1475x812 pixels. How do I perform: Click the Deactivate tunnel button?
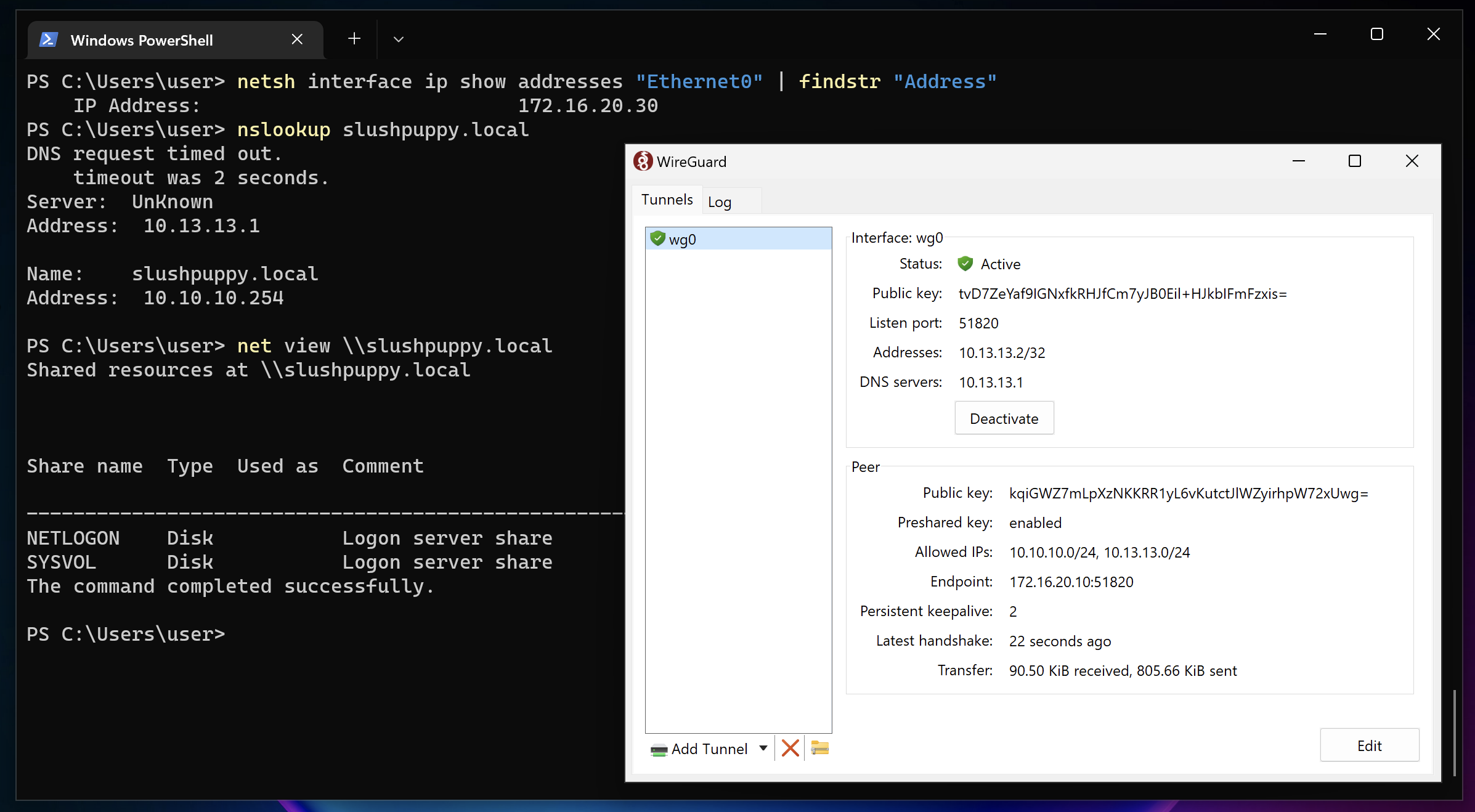coord(1004,418)
